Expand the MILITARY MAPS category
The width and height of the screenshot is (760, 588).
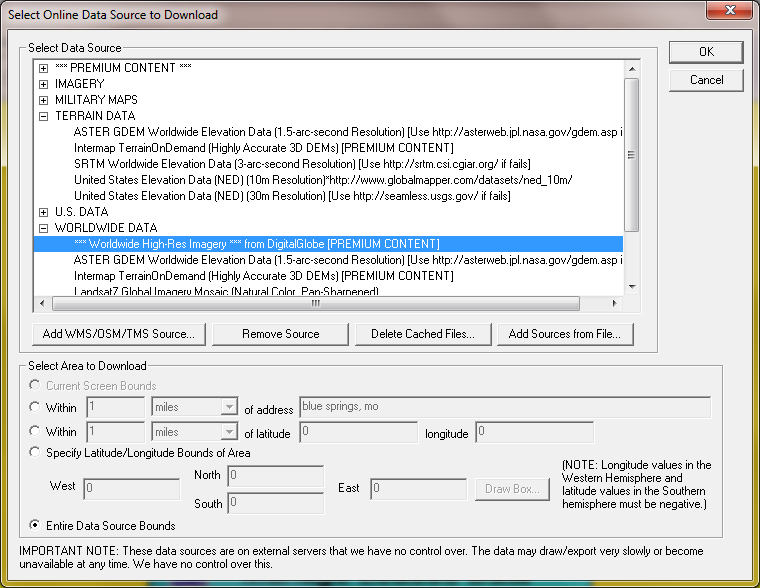[43, 100]
